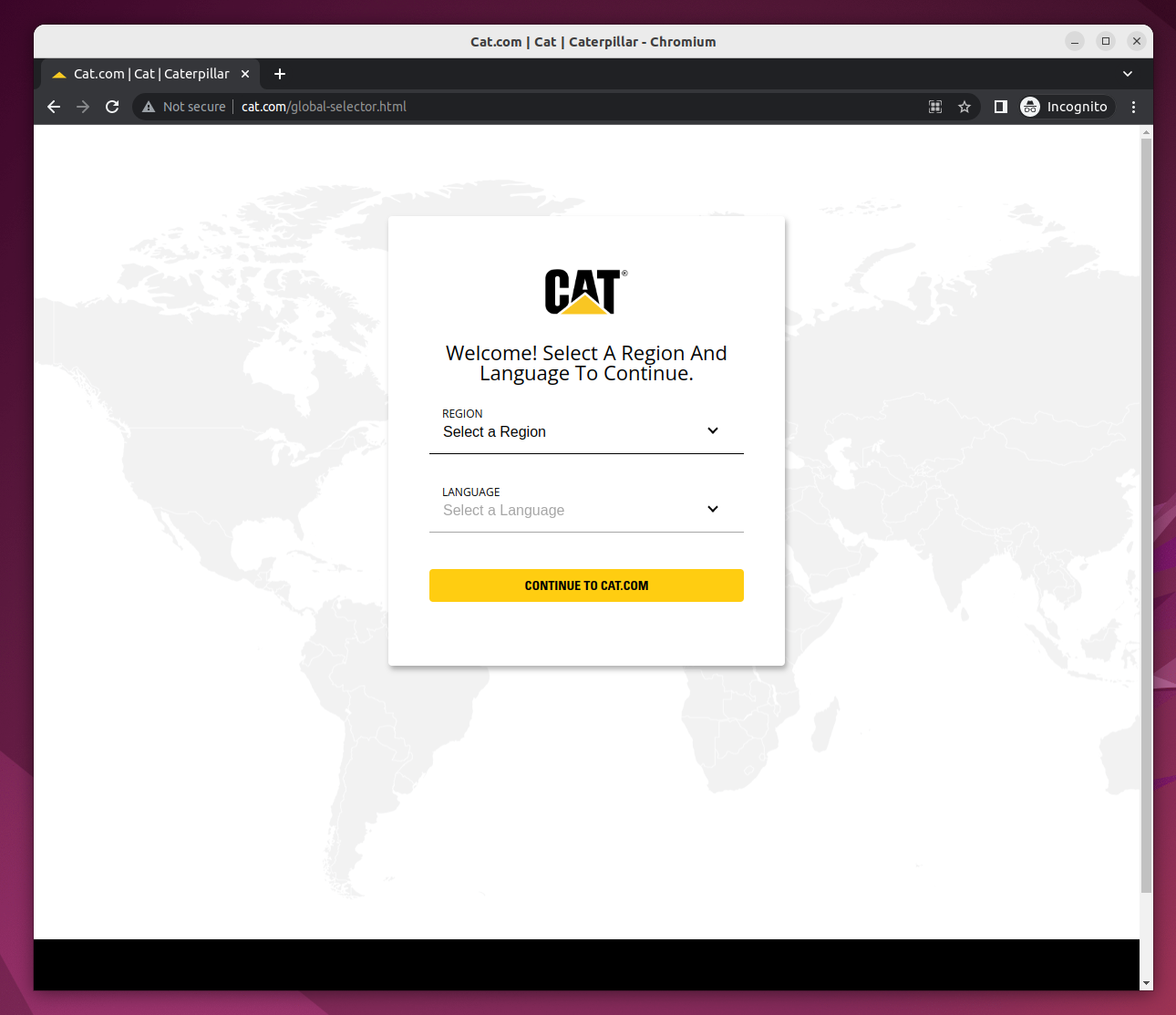This screenshot has height=1015, width=1176.
Task: Toggle the browser side panel icon
Action: [x=1000, y=107]
